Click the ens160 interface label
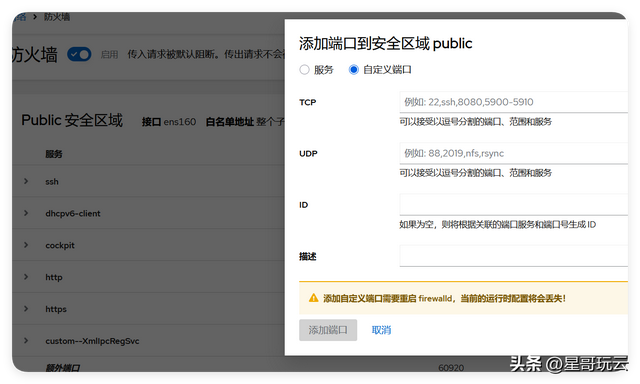 [180, 122]
